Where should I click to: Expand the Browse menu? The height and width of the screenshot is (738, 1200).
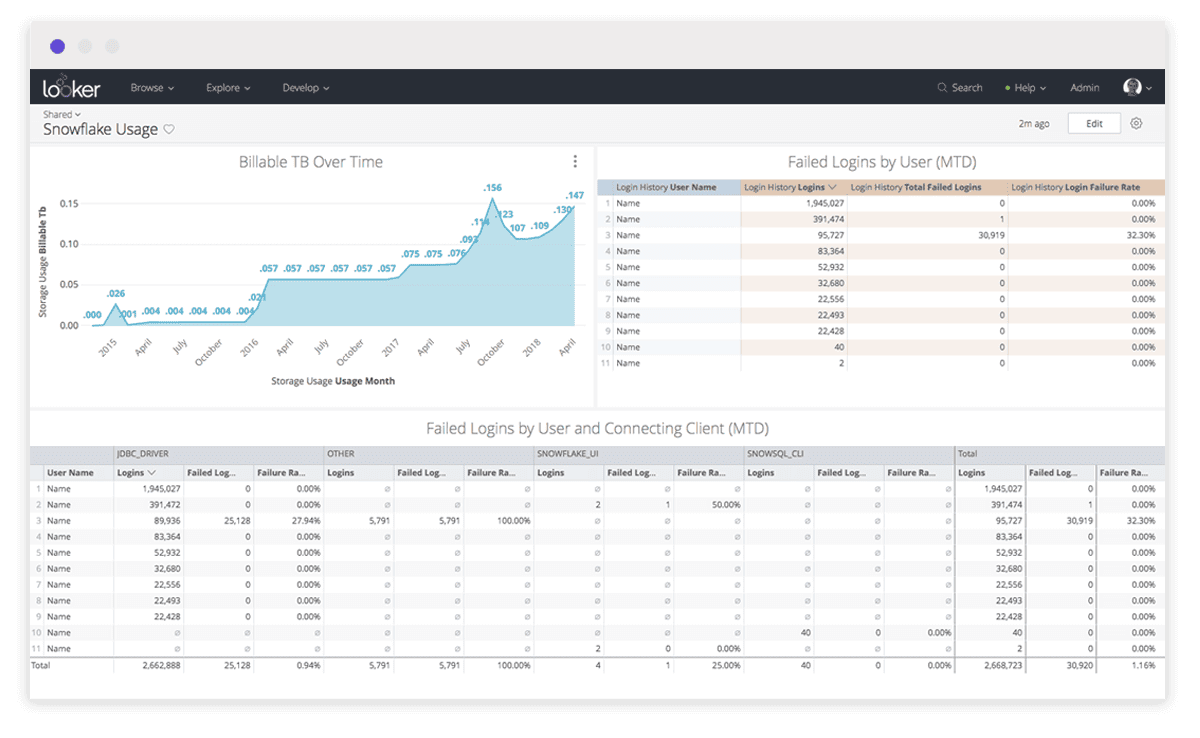pos(152,87)
